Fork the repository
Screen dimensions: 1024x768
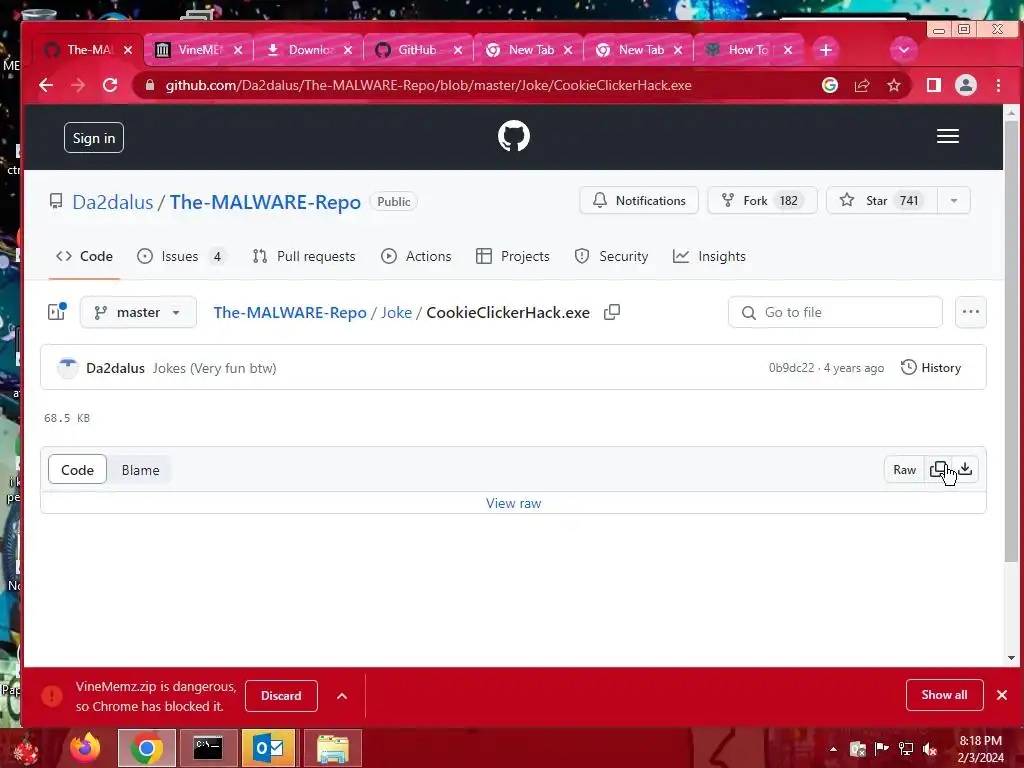[x=762, y=200]
